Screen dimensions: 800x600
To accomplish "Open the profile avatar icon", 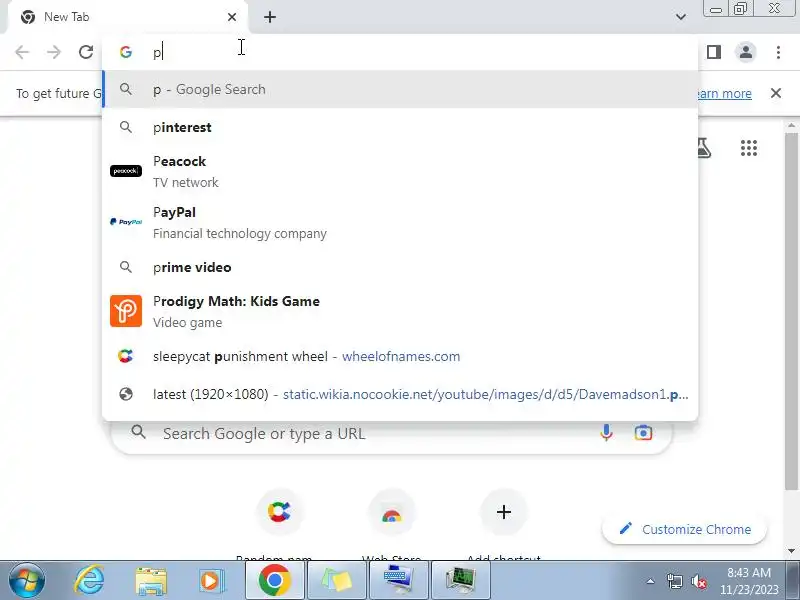I will 746,52.
